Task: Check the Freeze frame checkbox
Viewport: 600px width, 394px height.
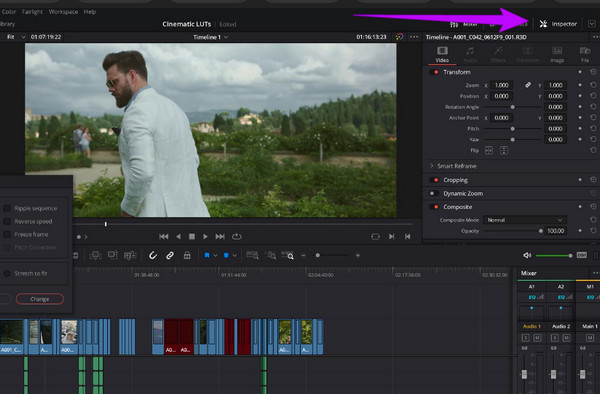Action: click(7, 234)
